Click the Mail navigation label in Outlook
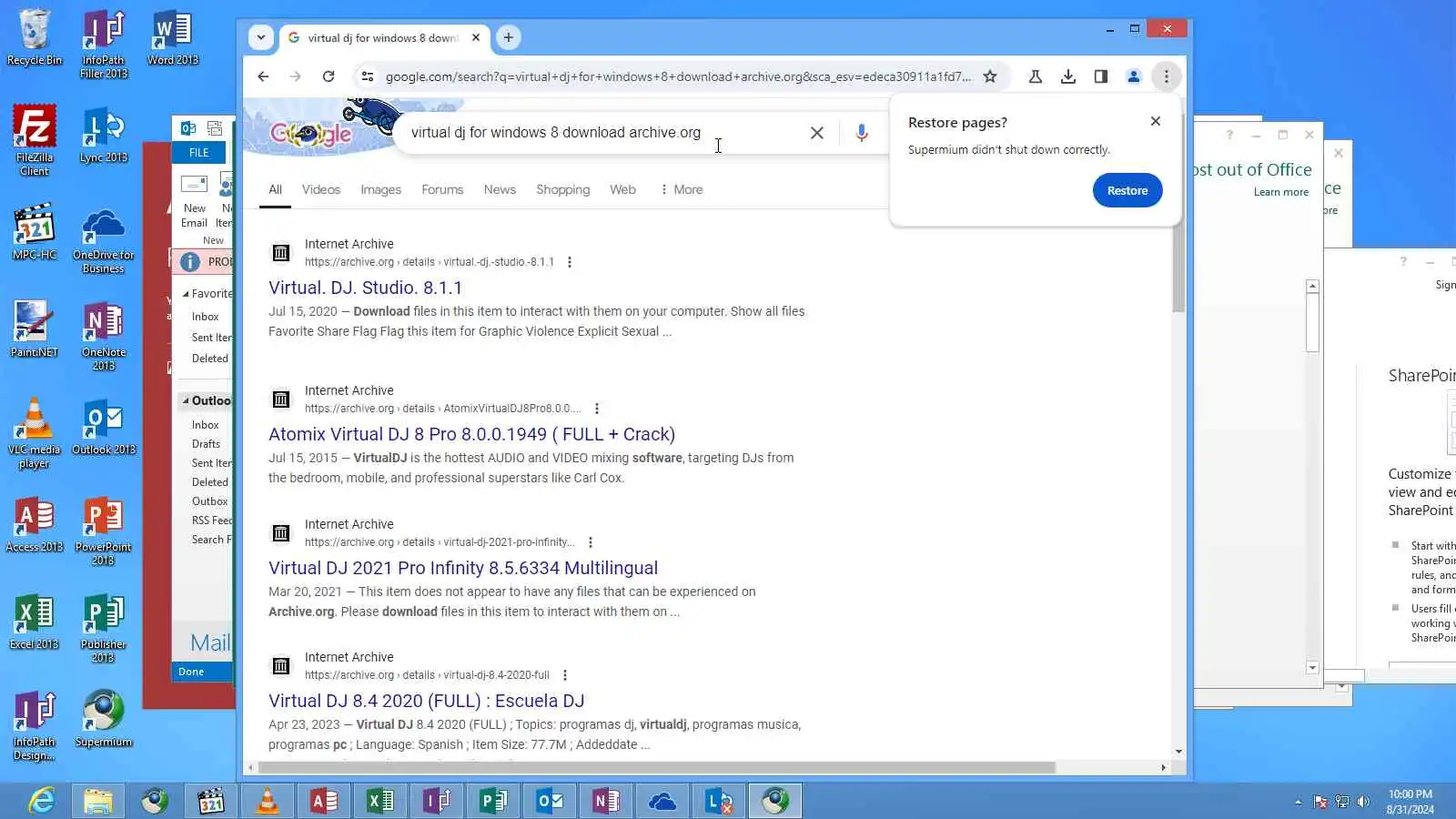Viewport: 1456px width, 819px height. 210,642
